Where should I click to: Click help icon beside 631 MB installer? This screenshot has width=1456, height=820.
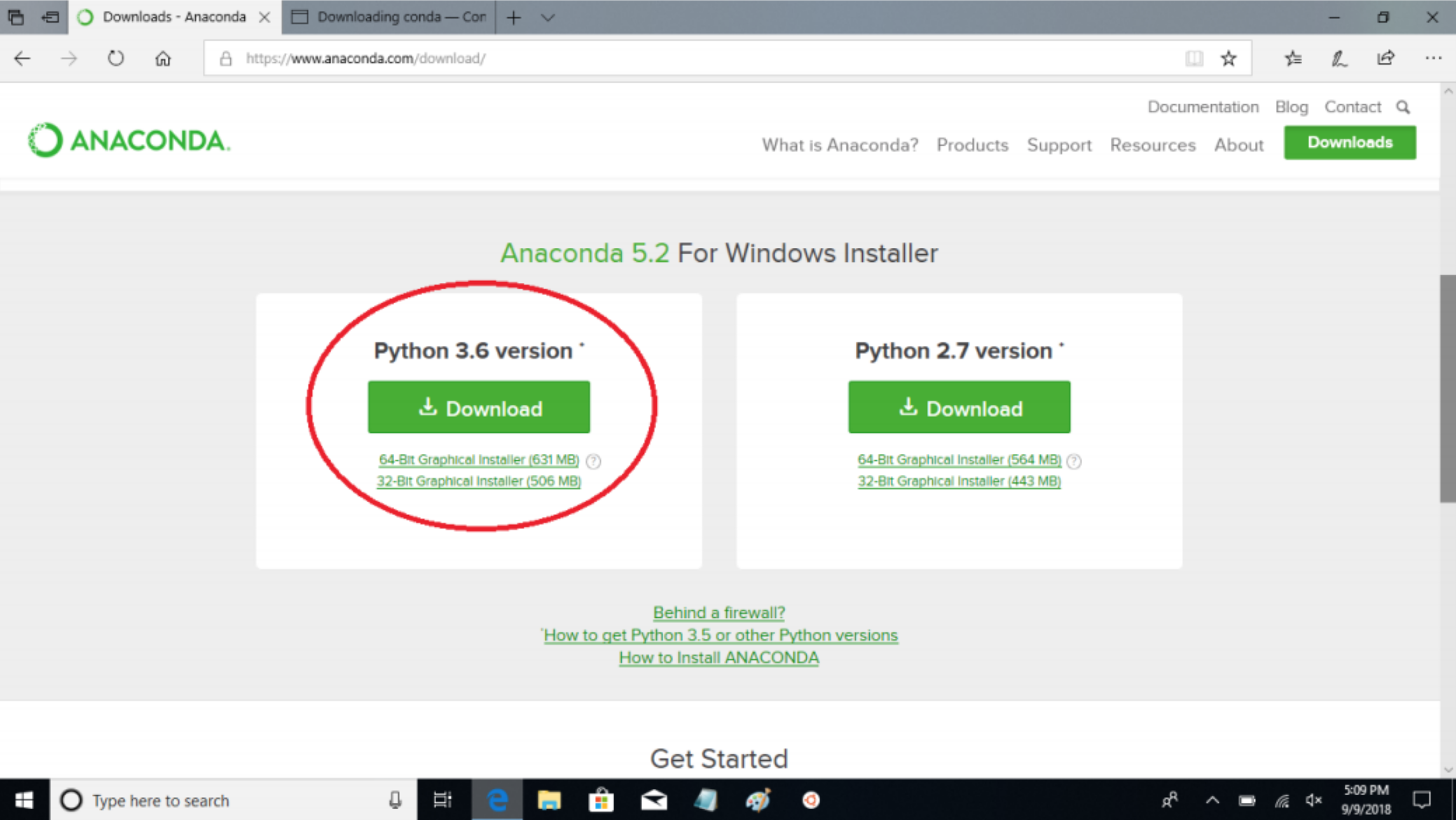593,461
